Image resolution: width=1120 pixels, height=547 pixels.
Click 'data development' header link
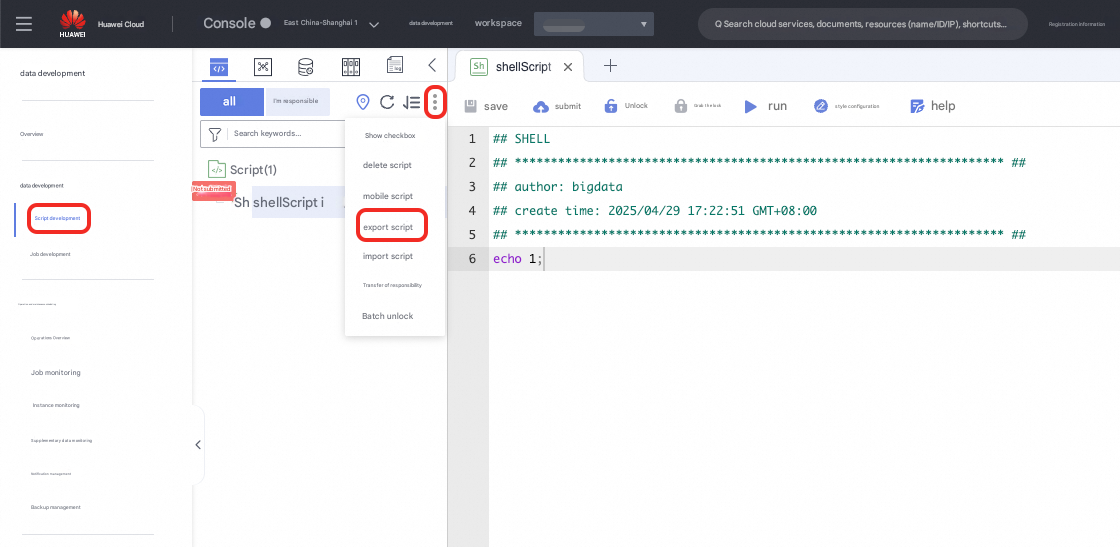coord(431,24)
